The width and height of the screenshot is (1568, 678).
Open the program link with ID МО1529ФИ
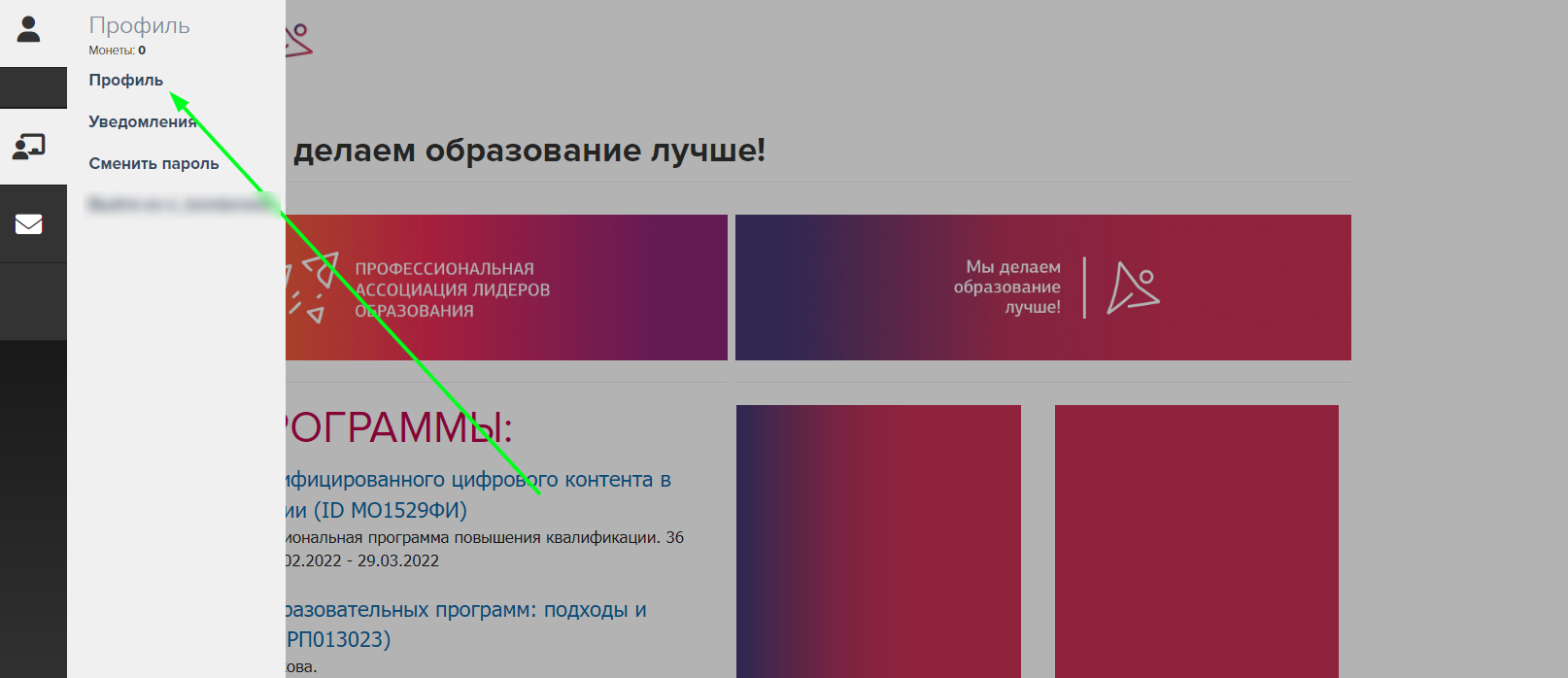[x=476, y=494]
